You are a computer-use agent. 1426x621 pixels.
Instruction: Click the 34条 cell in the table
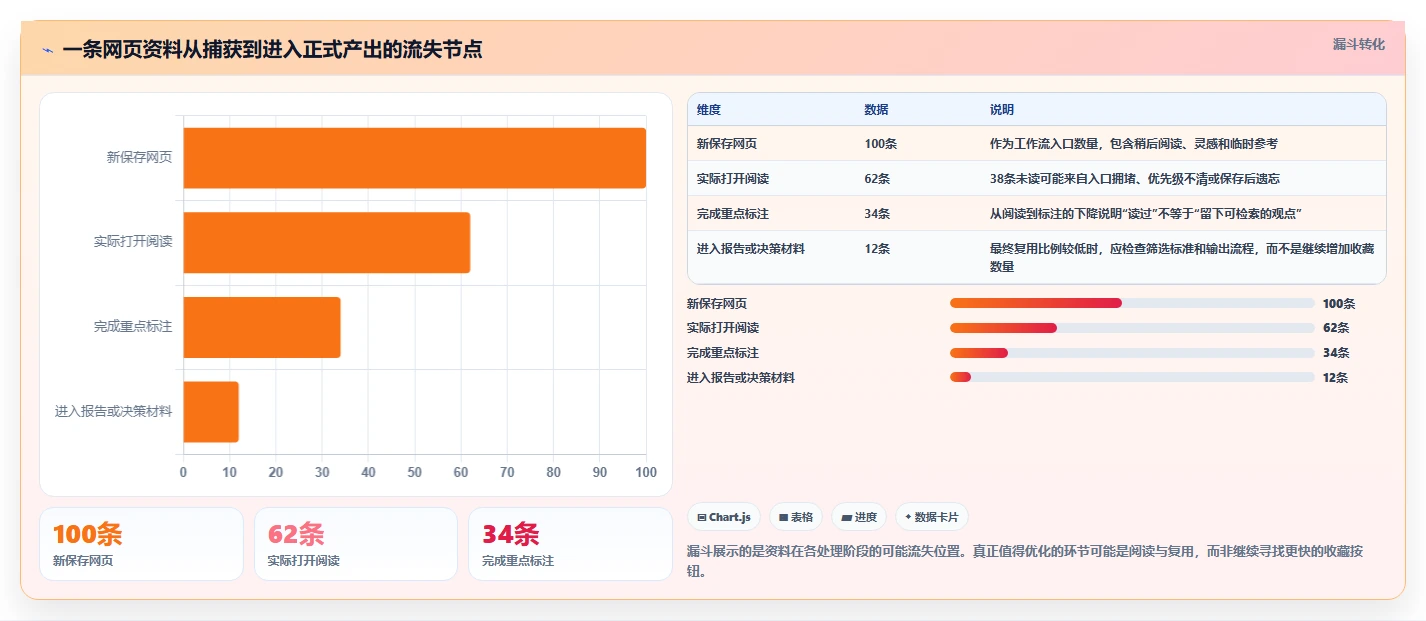pyautogui.click(x=877, y=214)
